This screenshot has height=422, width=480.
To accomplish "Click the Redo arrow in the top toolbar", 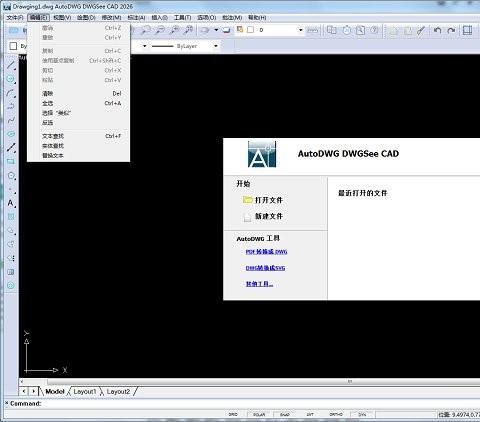I will coord(451,30).
